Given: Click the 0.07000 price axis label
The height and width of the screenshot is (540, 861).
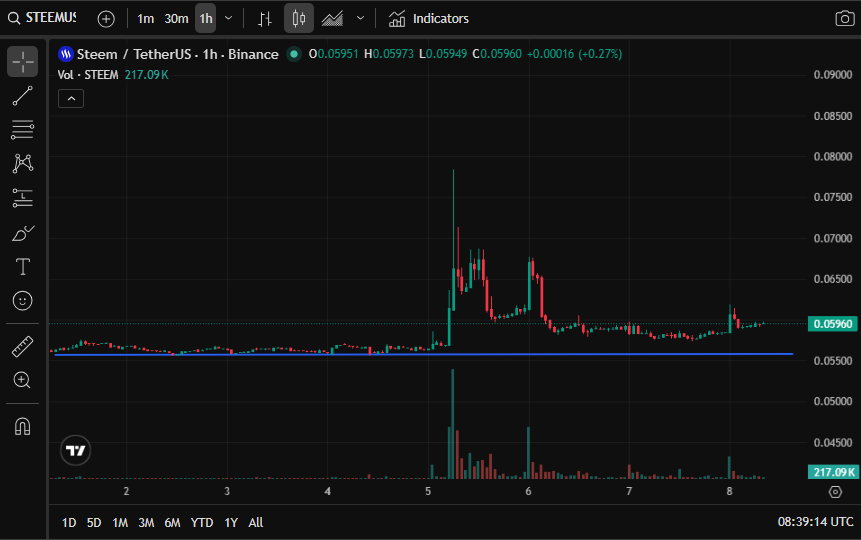Looking at the screenshot, I should (x=832, y=238).
